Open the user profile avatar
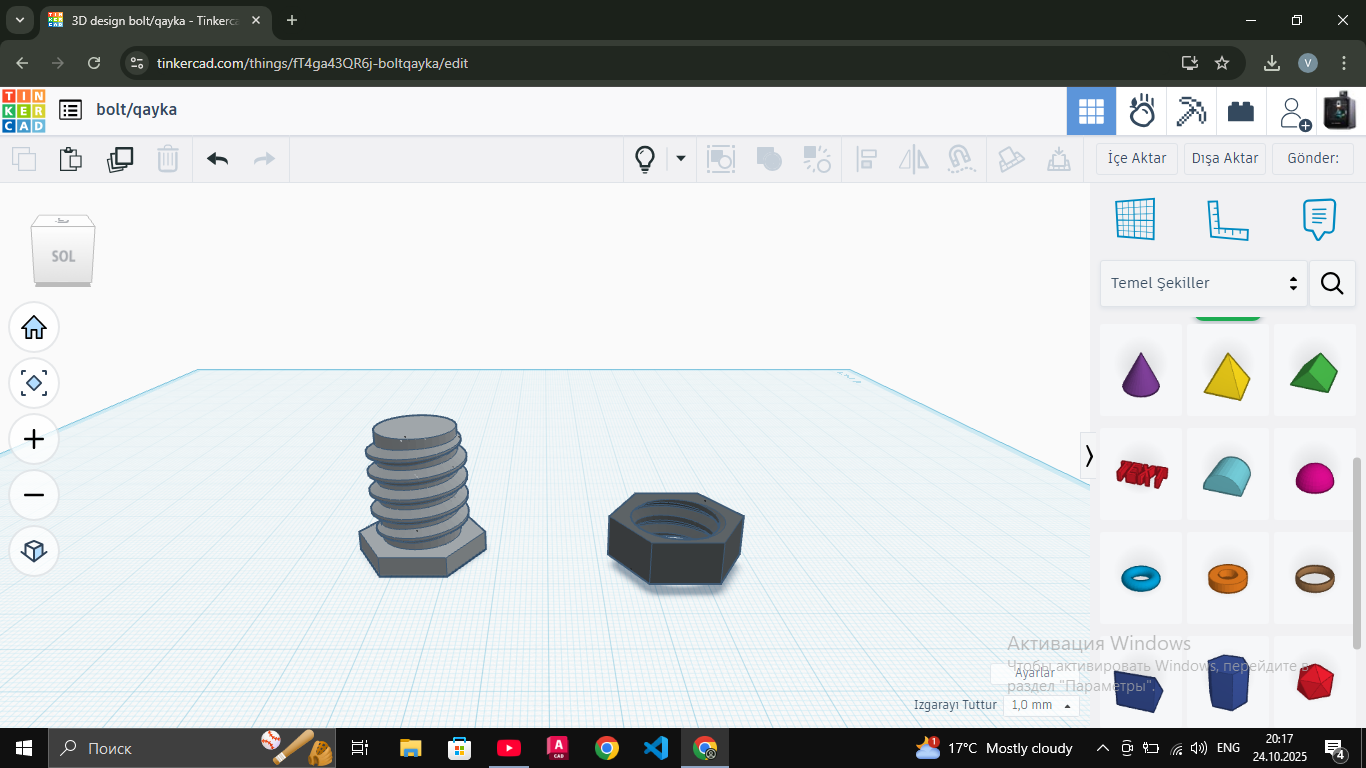Image resolution: width=1366 pixels, height=768 pixels. (x=1341, y=110)
